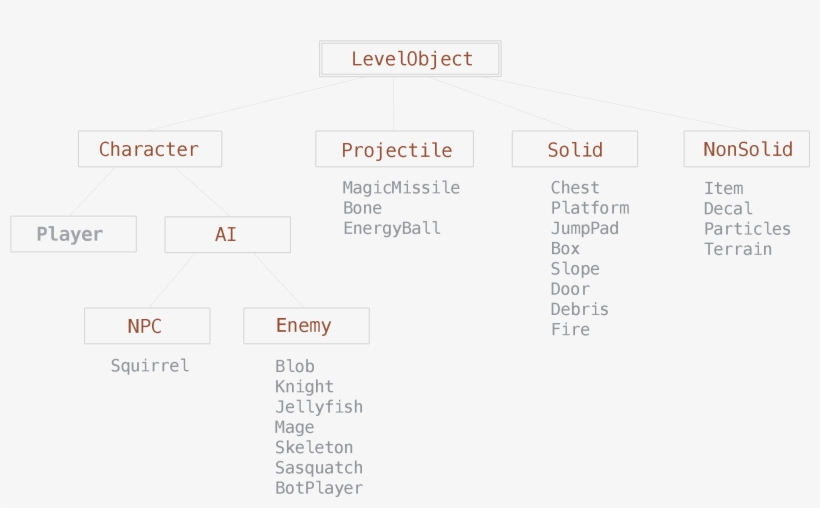Click the Enemy class box
This screenshot has height=508, width=820.
click(305, 326)
